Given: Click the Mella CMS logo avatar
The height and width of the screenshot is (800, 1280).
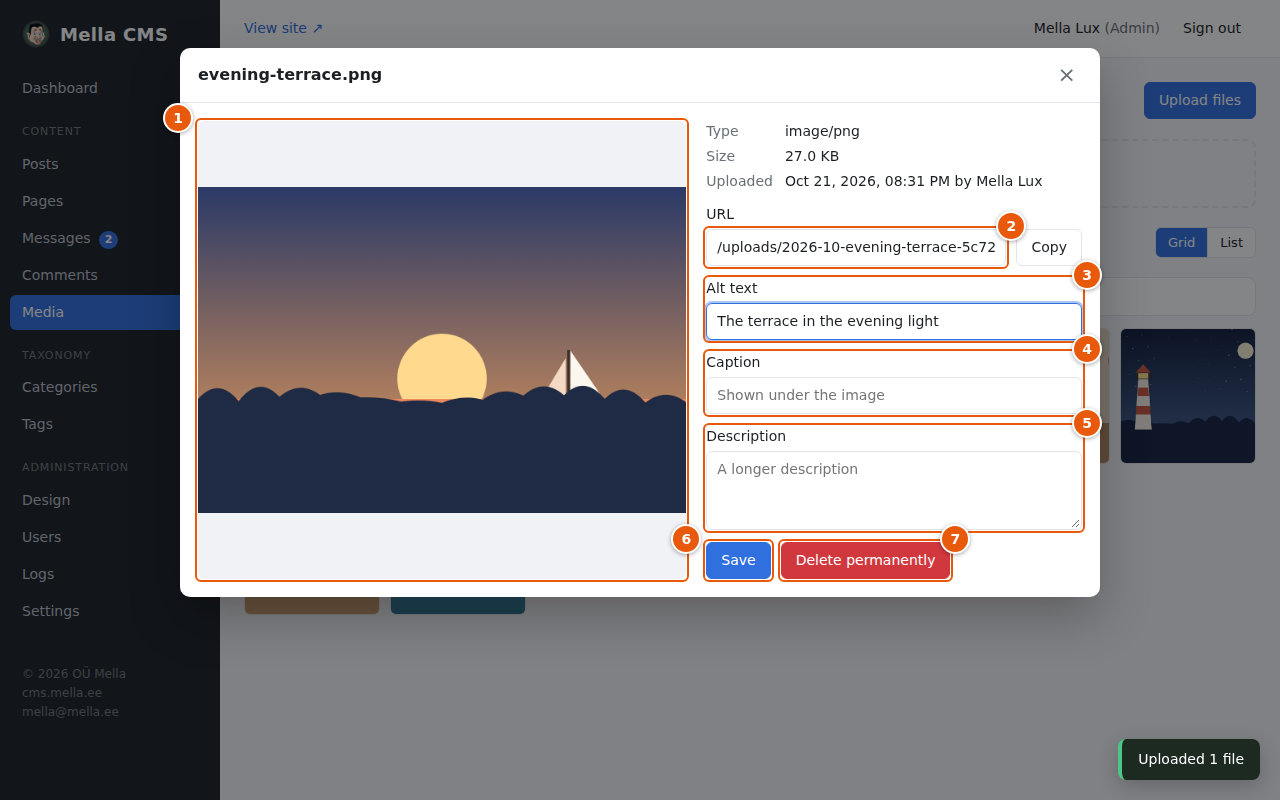Looking at the screenshot, I should (36, 34).
